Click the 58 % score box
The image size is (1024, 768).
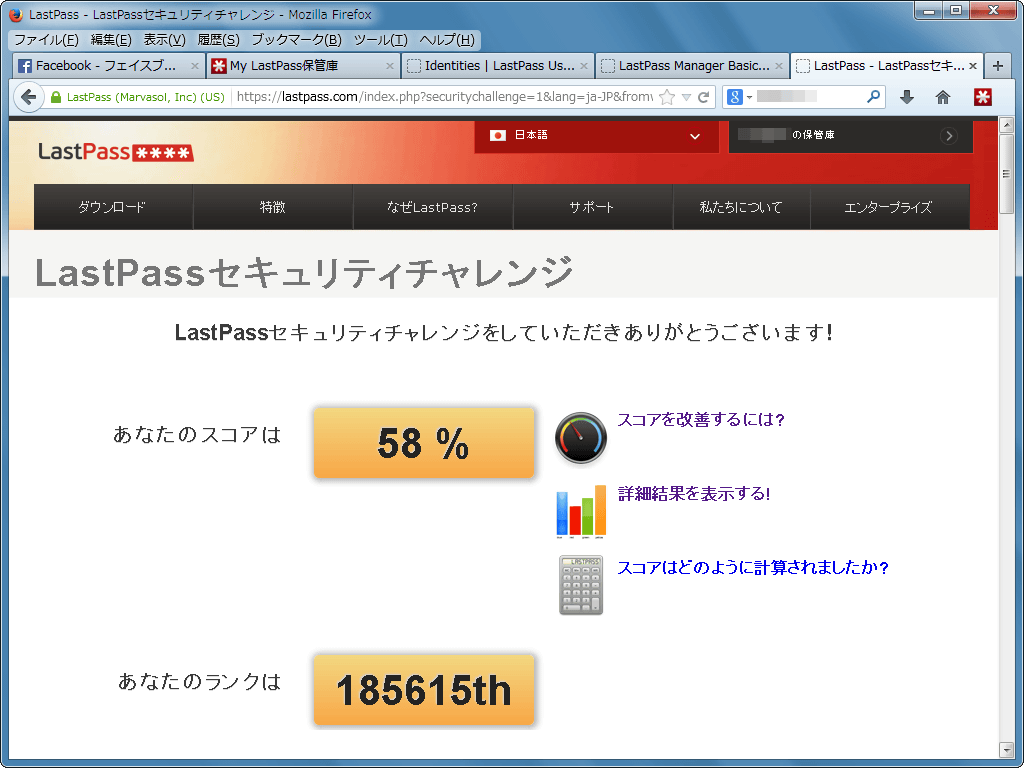click(424, 443)
